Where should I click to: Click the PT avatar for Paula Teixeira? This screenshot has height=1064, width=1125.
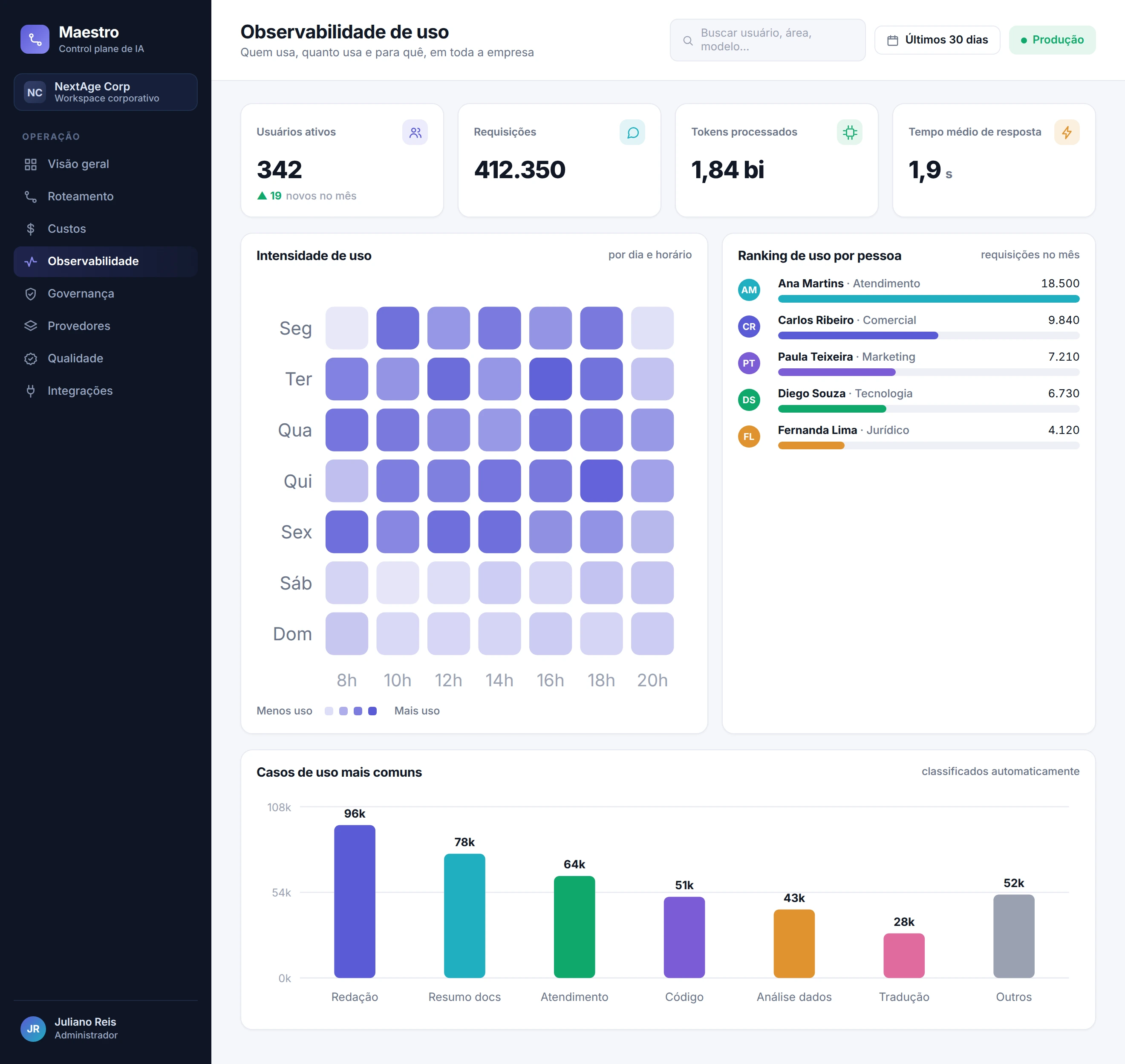coord(749,363)
